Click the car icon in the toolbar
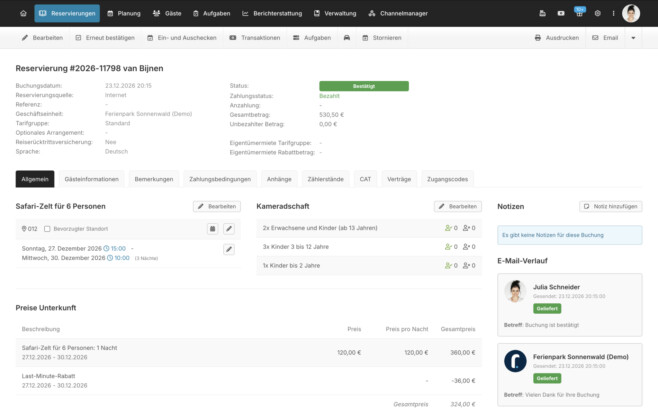The width and height of the screenshot is (658, 413). click(347, 38)
